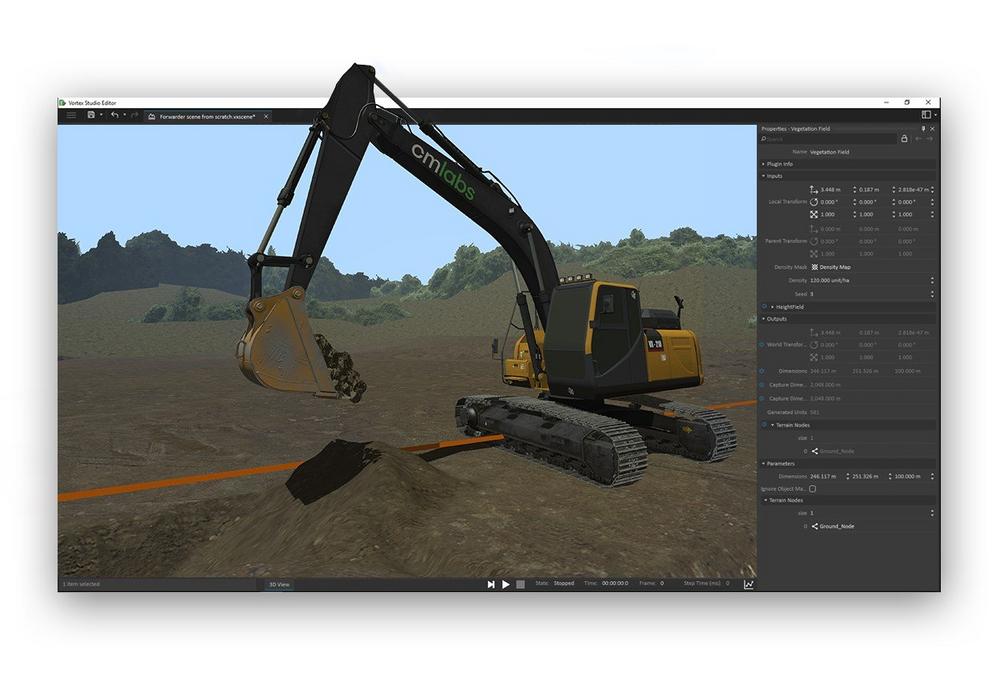Select the Density Map link

(835, 267)
